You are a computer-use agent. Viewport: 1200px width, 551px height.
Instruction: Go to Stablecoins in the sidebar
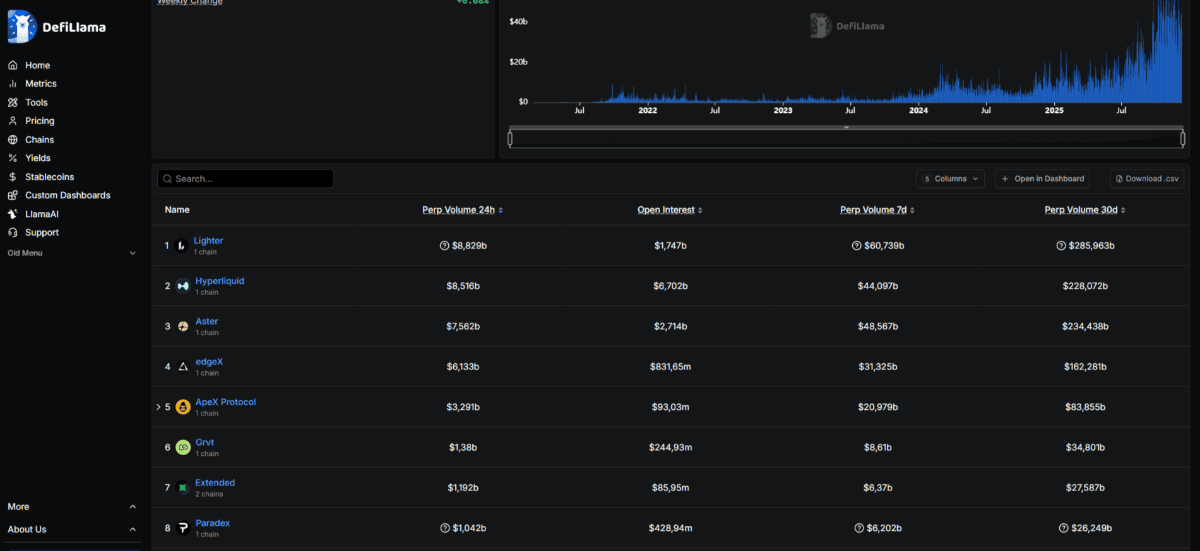(52, 177)
